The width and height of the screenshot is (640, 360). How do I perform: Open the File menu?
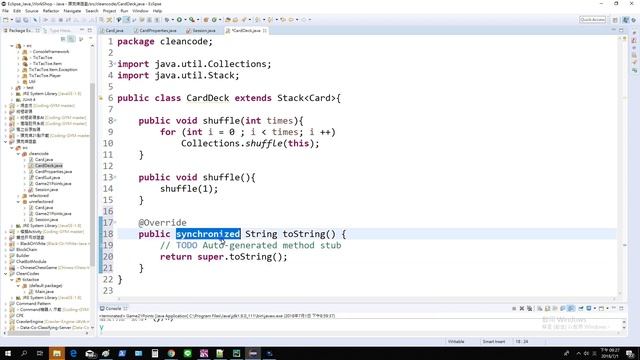[x=5, y=11]
